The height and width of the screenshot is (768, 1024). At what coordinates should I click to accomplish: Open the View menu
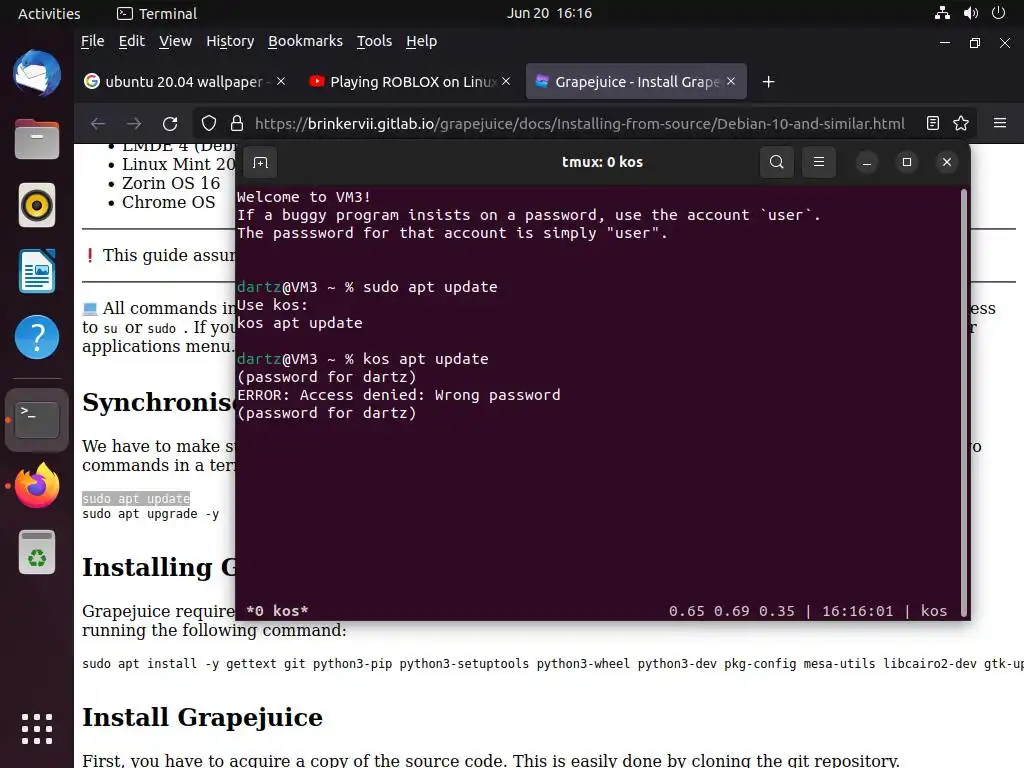coord(175,41)
